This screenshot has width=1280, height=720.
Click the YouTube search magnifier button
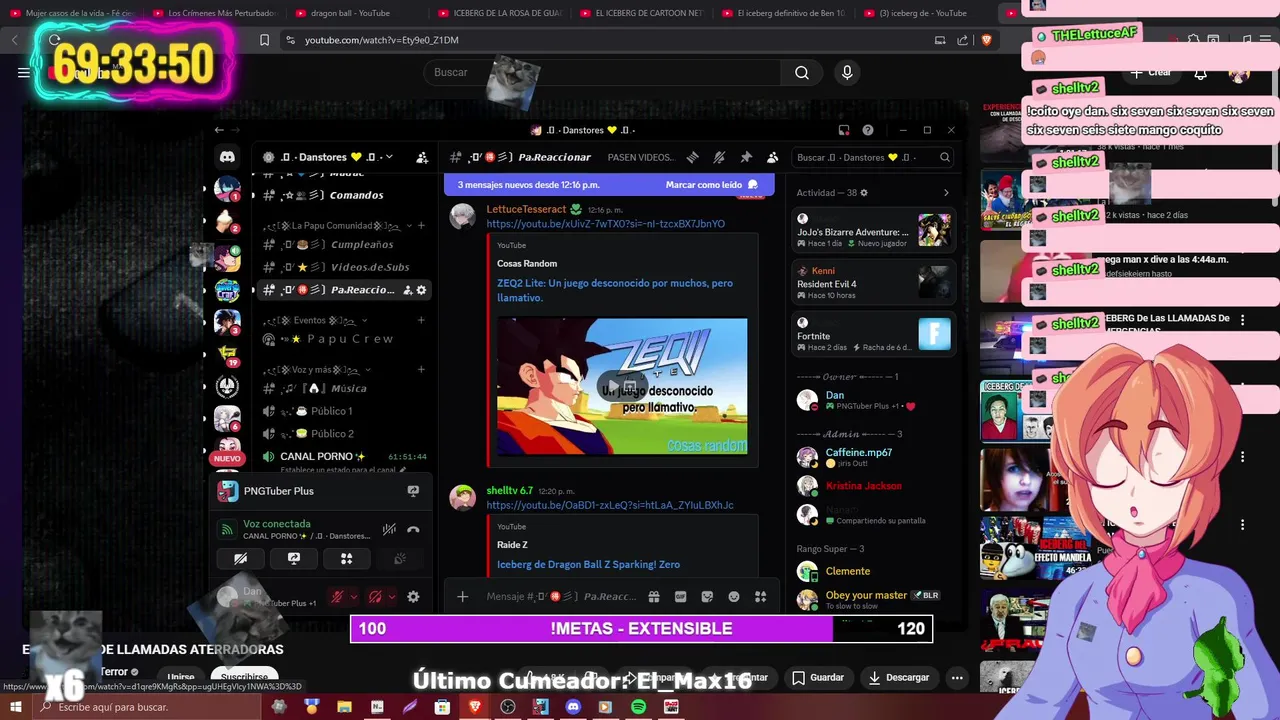click(802, 72)
